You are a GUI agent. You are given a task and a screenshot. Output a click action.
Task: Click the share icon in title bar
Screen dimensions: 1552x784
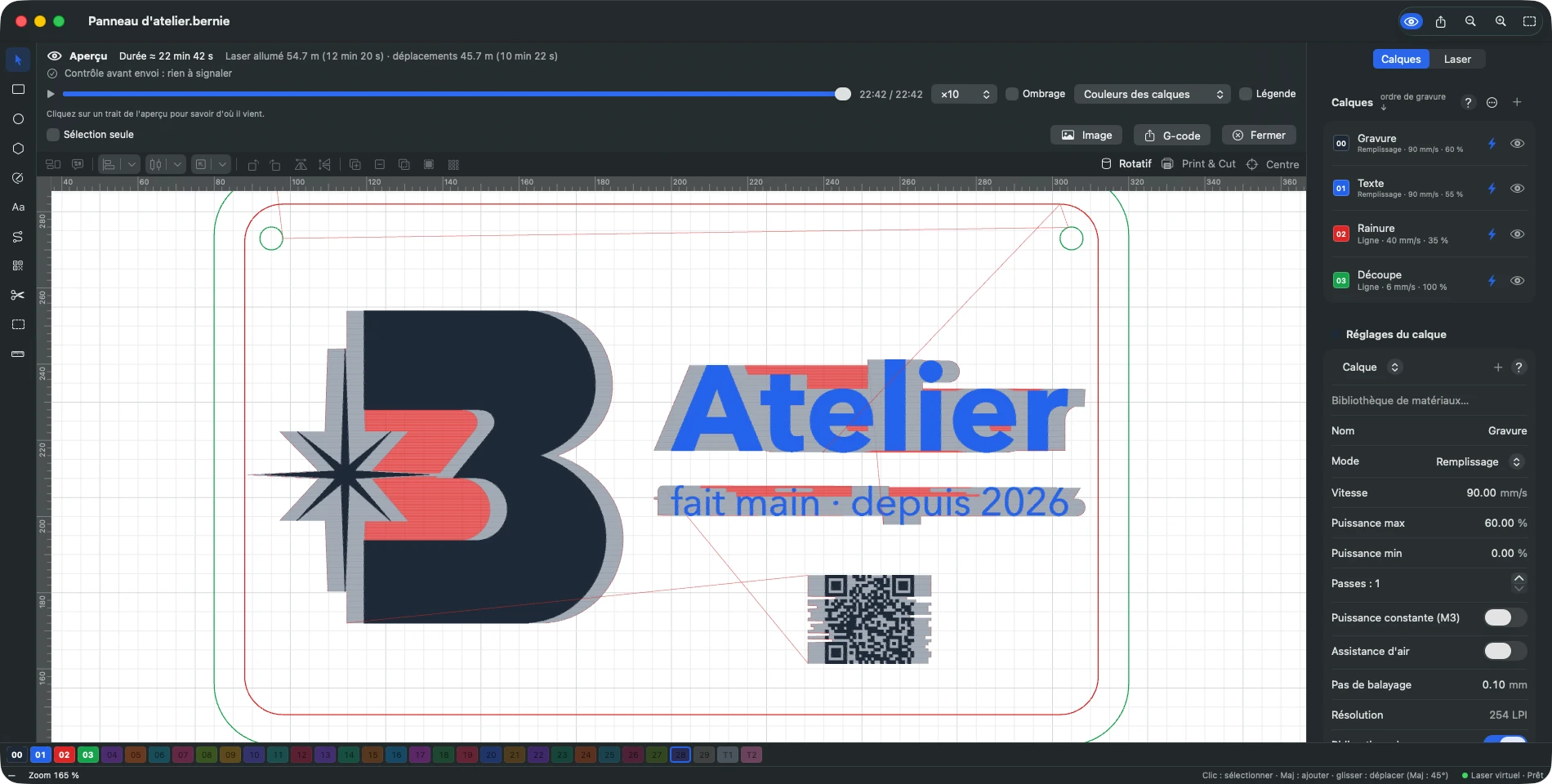tap(1440, 21)
